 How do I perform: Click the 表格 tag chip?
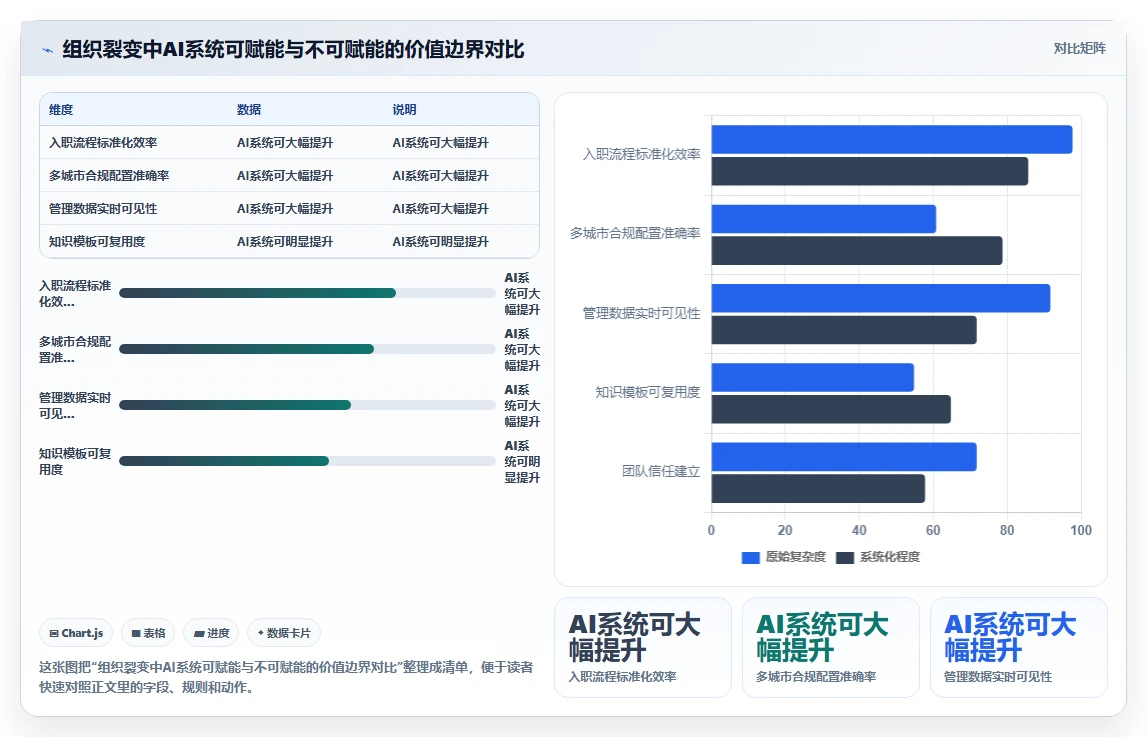[x=148, y=633]
